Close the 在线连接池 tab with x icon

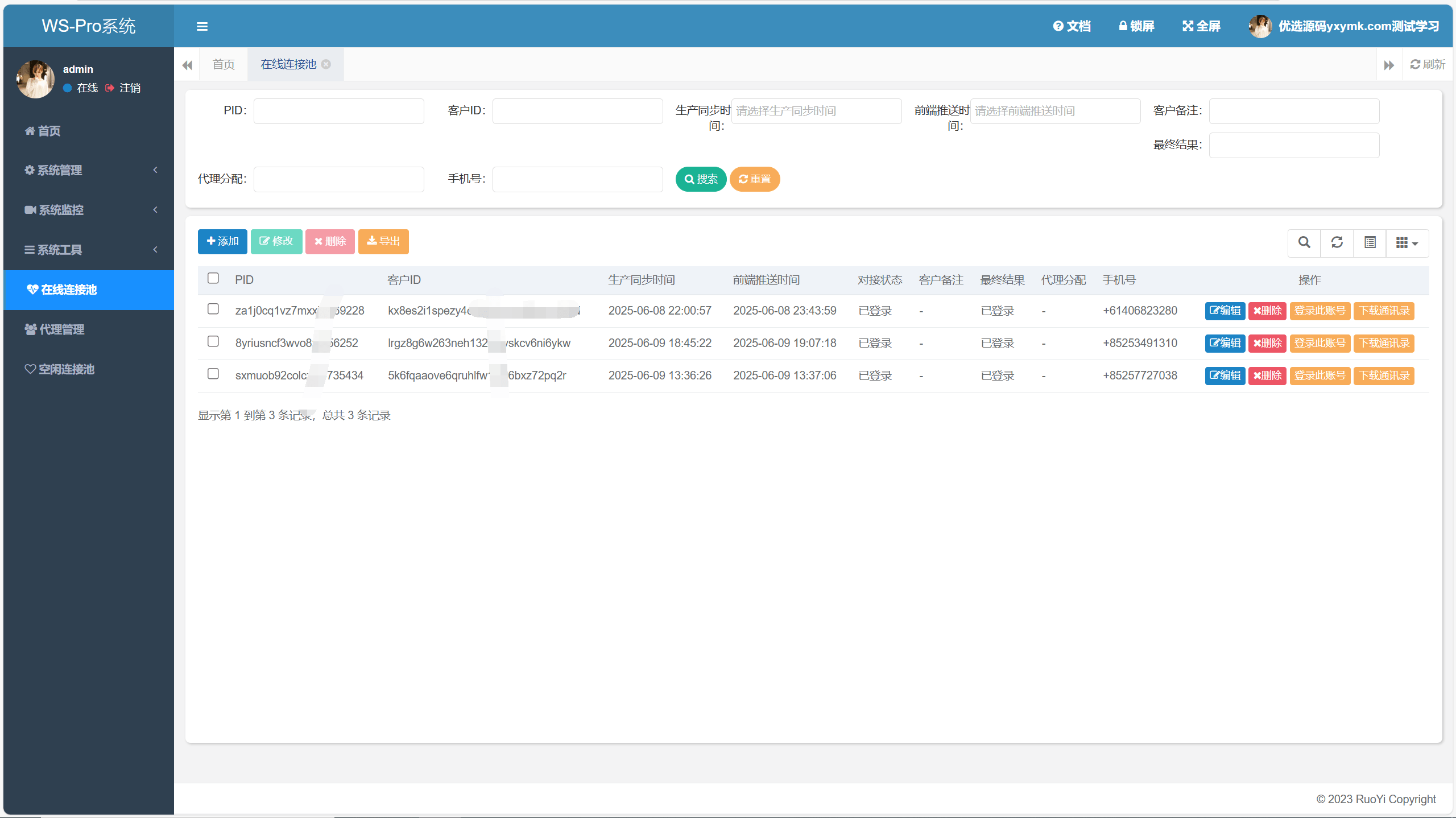326,64
